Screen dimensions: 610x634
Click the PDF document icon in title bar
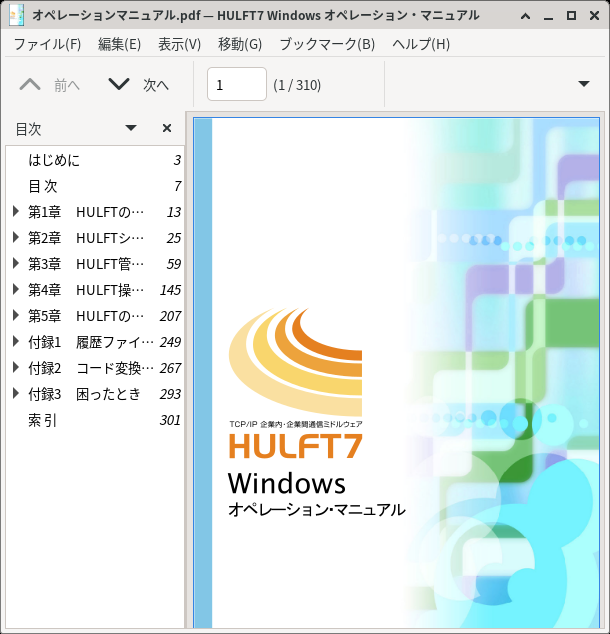click(17, 15)
